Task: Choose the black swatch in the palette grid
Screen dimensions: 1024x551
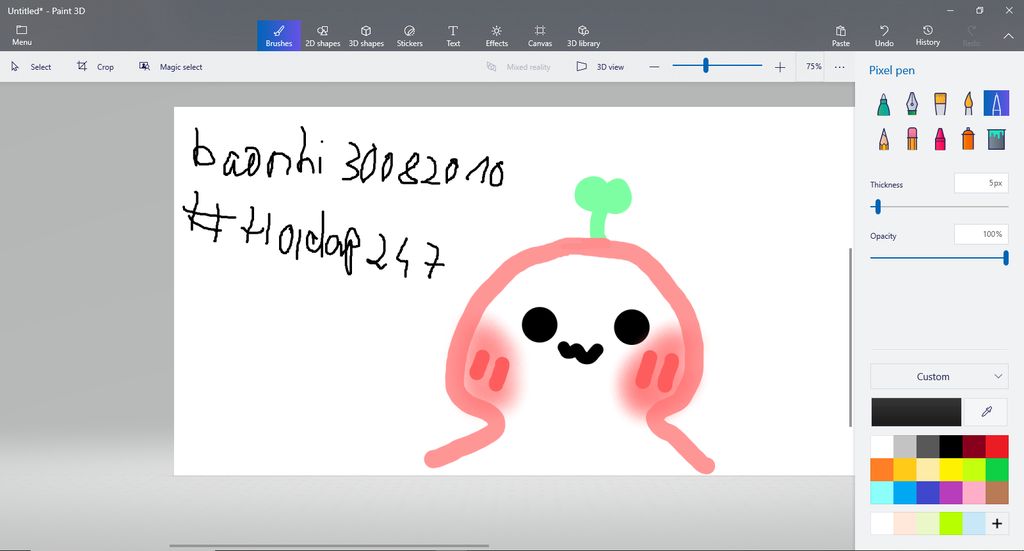Action: point(951,447)
